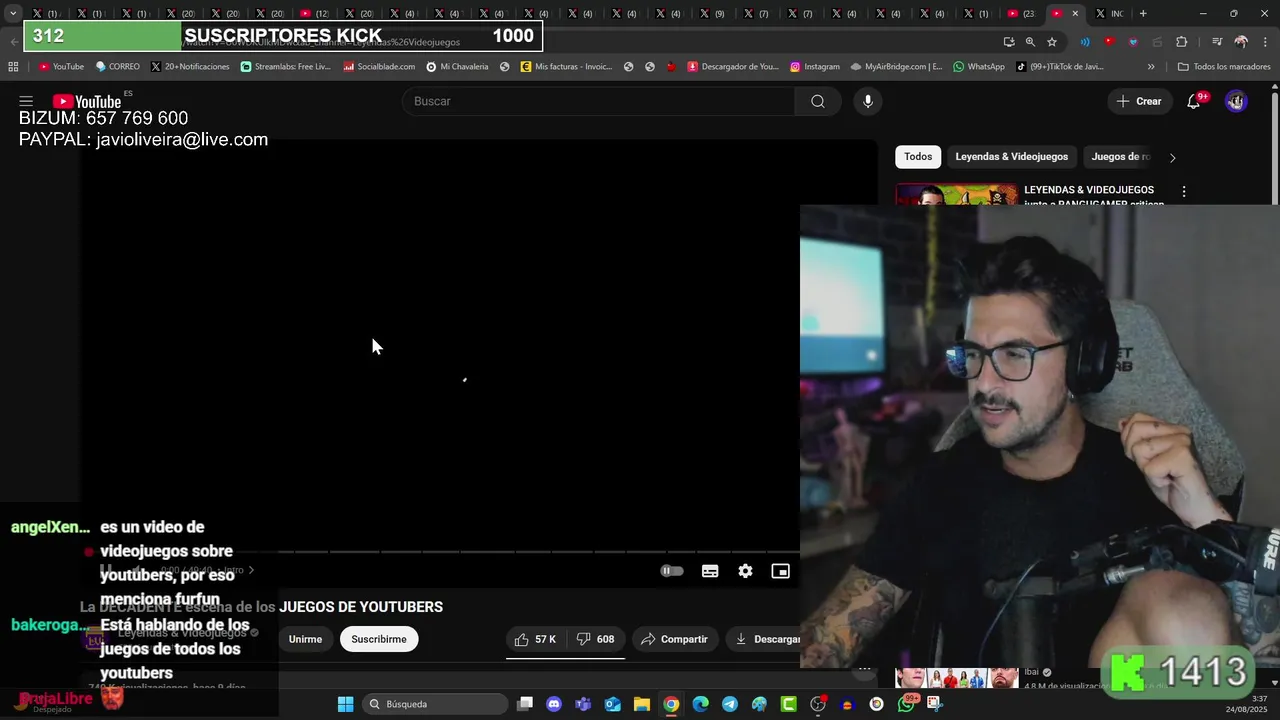Go to YouTube home via logo

(87, 101)
